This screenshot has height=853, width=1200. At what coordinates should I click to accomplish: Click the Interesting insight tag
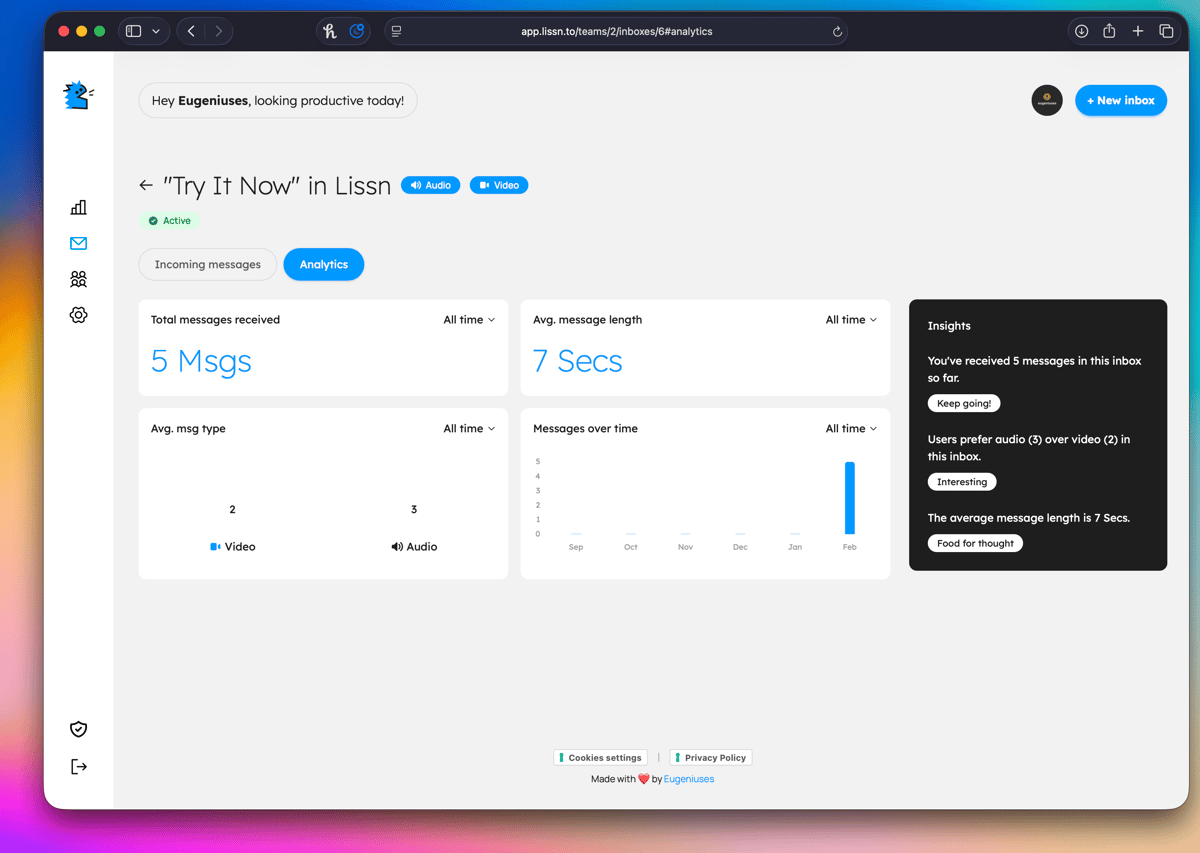[962, 482]
